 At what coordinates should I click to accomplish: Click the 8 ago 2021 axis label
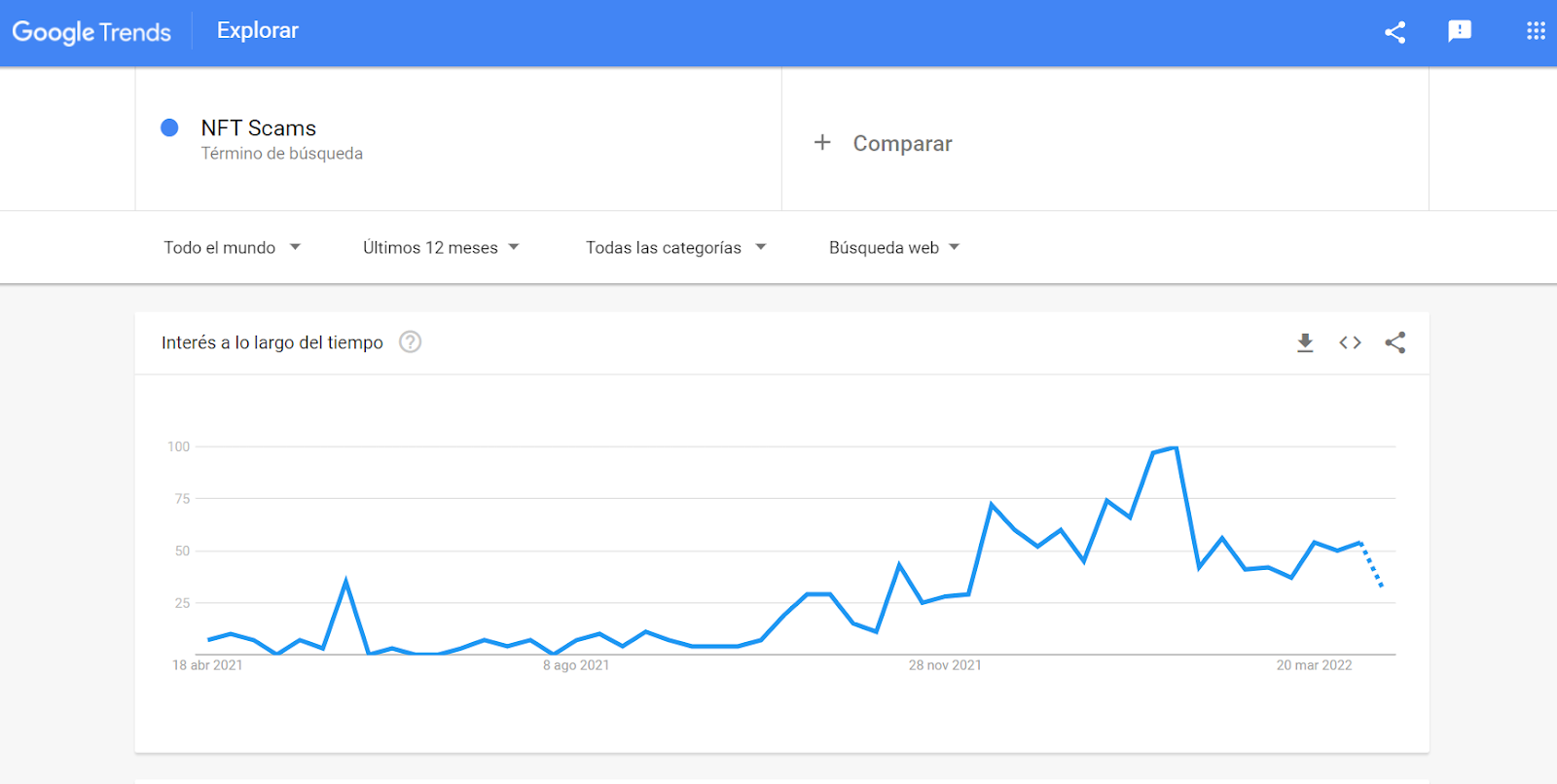pyautogui.click(x=576, y=665)
